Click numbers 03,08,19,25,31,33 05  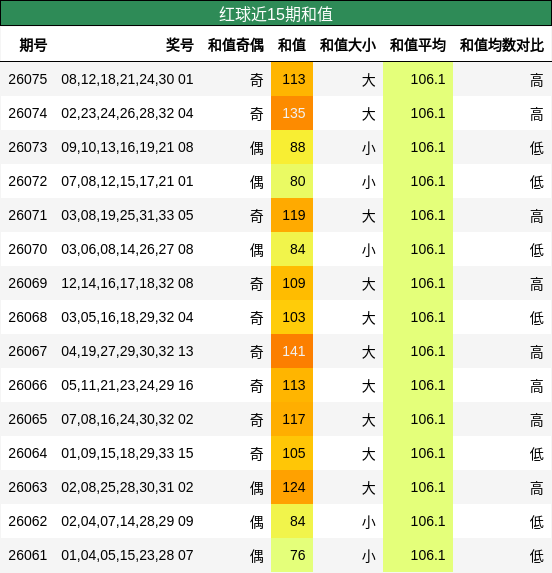click(127, 215)
